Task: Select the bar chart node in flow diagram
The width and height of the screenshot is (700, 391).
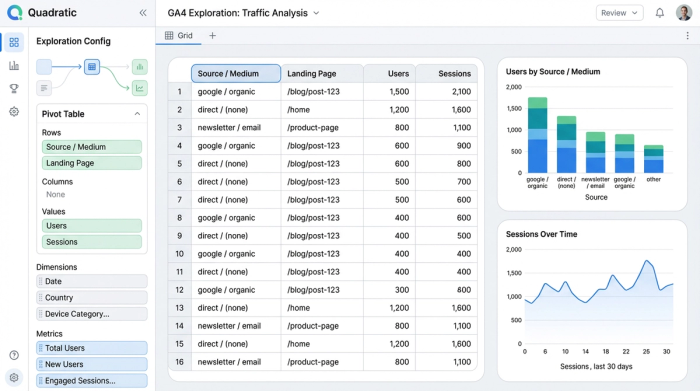Action: coord(140,67)
